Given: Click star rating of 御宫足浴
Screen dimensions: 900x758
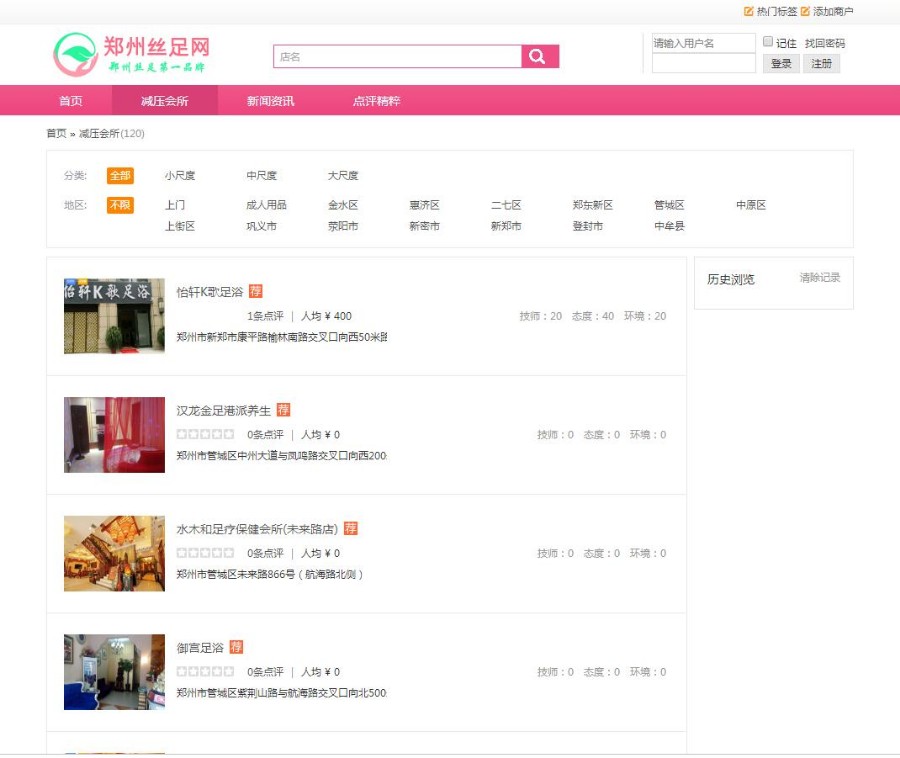Looking at the screenshot, I should 205,671.
